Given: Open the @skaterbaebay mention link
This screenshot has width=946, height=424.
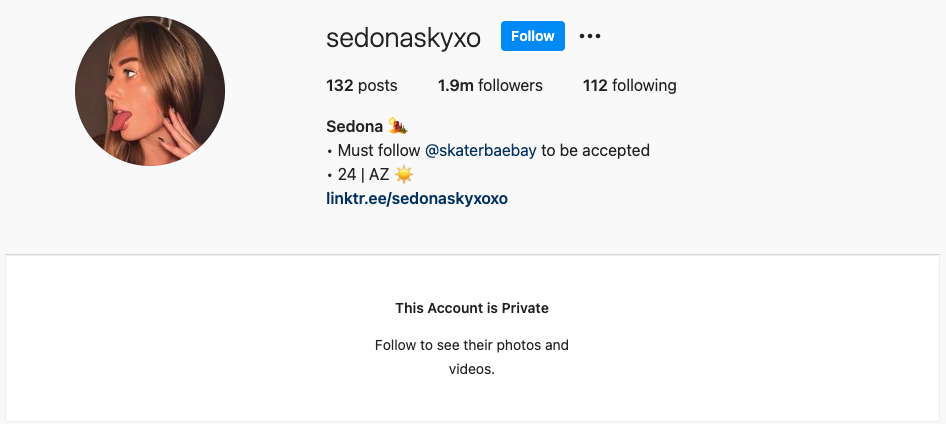Looking at the screenshot, I should [480, 150].
